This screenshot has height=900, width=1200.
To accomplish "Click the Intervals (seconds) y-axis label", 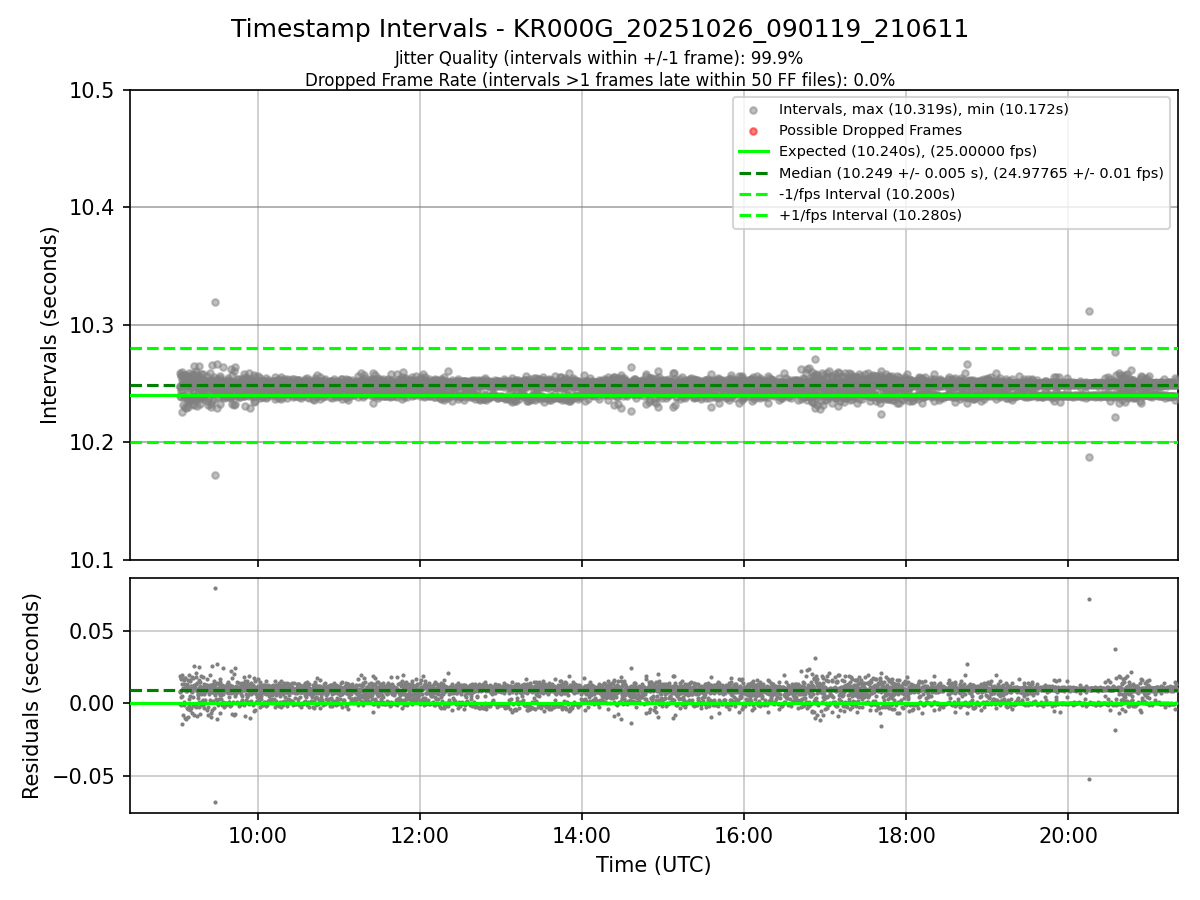I will (x=50, y=325).
